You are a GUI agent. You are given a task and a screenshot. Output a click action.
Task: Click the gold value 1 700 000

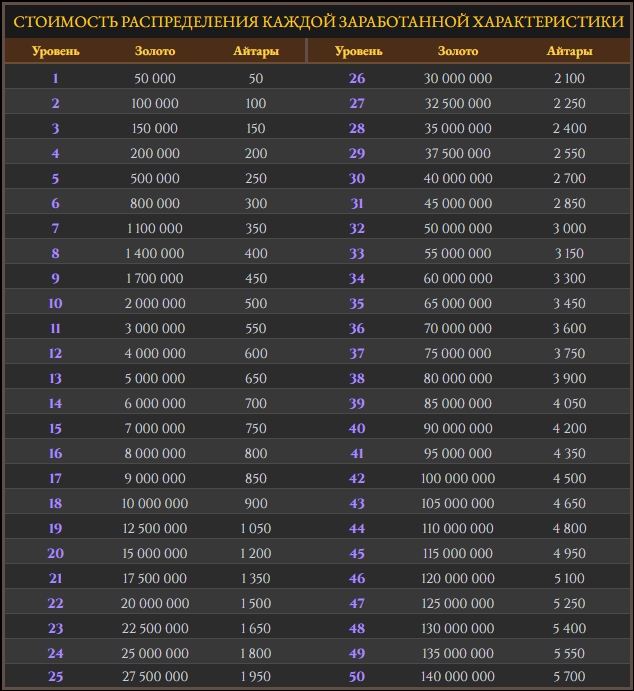coord(155,279)
